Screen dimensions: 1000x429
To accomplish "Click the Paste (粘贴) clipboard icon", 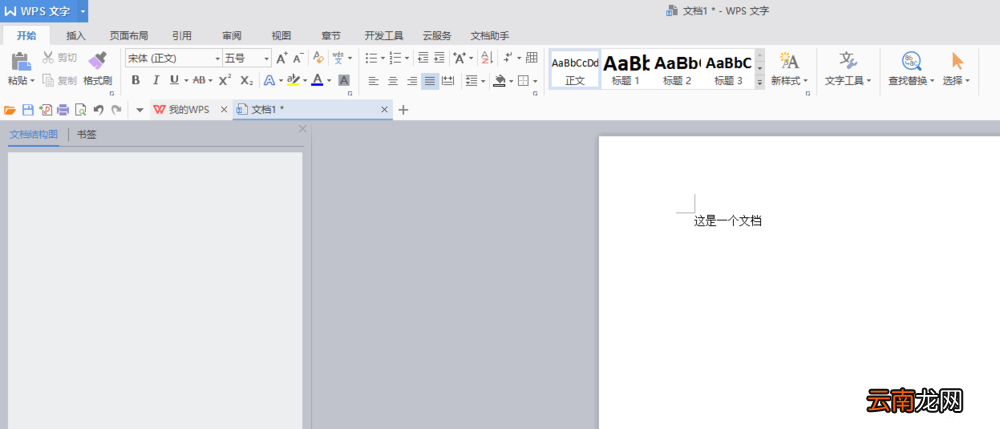I will coord(21,61).
